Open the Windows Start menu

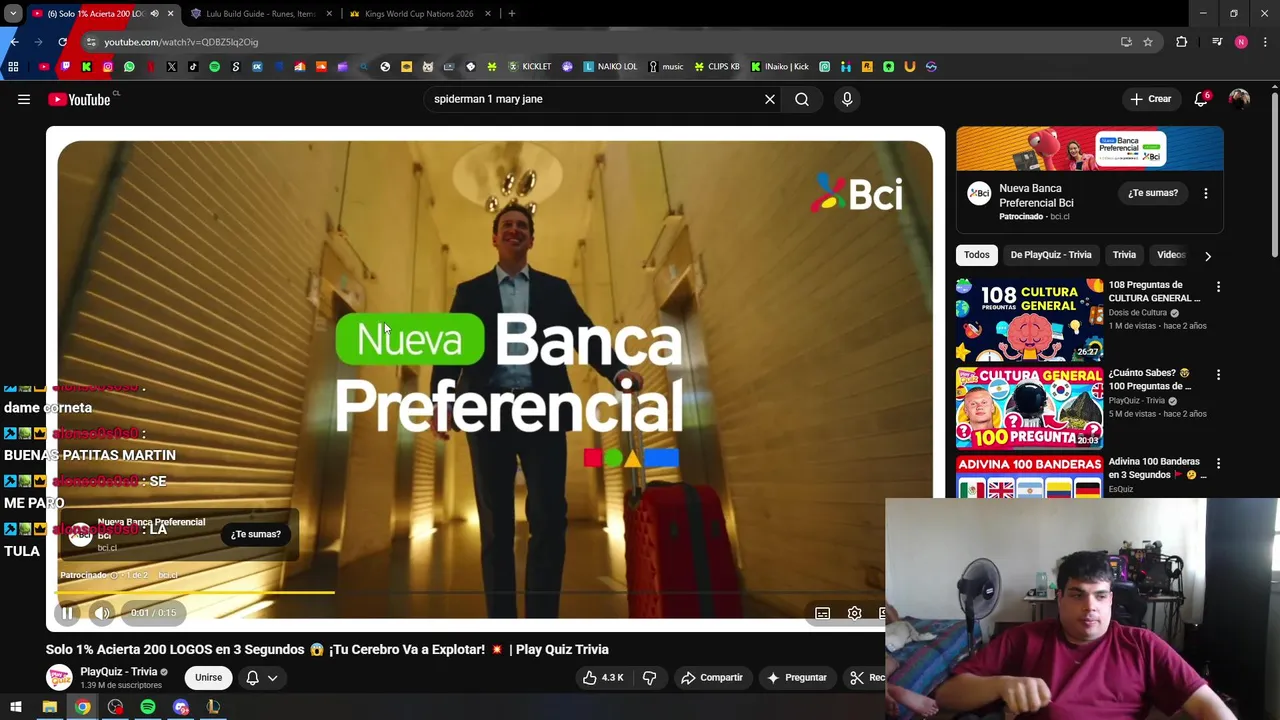(x=16, y=707)
